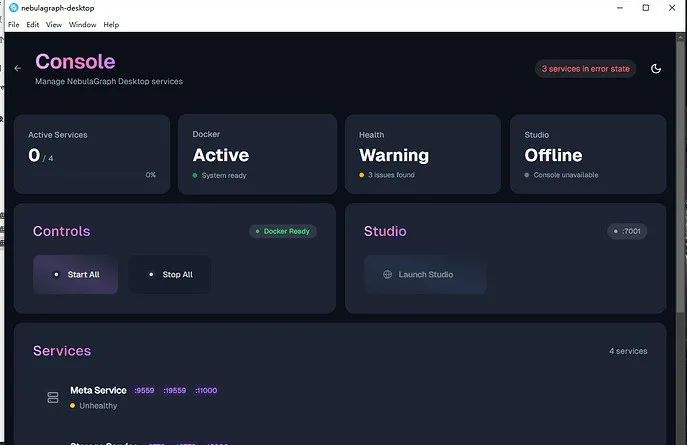The image size is (687, 445).
Task: Click the Active Services card
Action: pyautogui.click(x=92, y=154)
